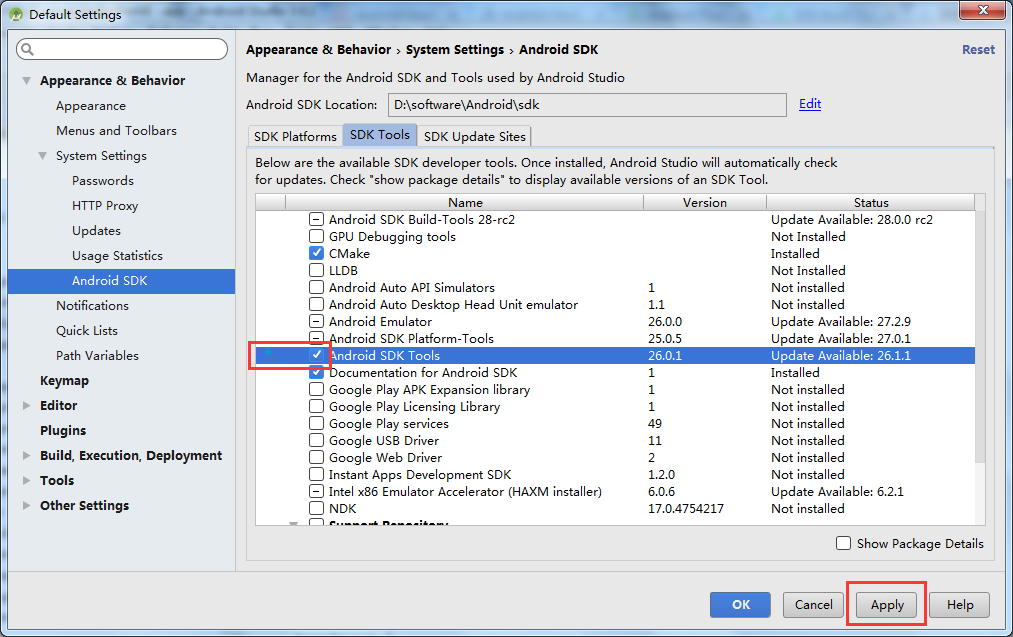Collapse the Support Repository group arrow
1013x637 pixels.
[x=293, y=523]
